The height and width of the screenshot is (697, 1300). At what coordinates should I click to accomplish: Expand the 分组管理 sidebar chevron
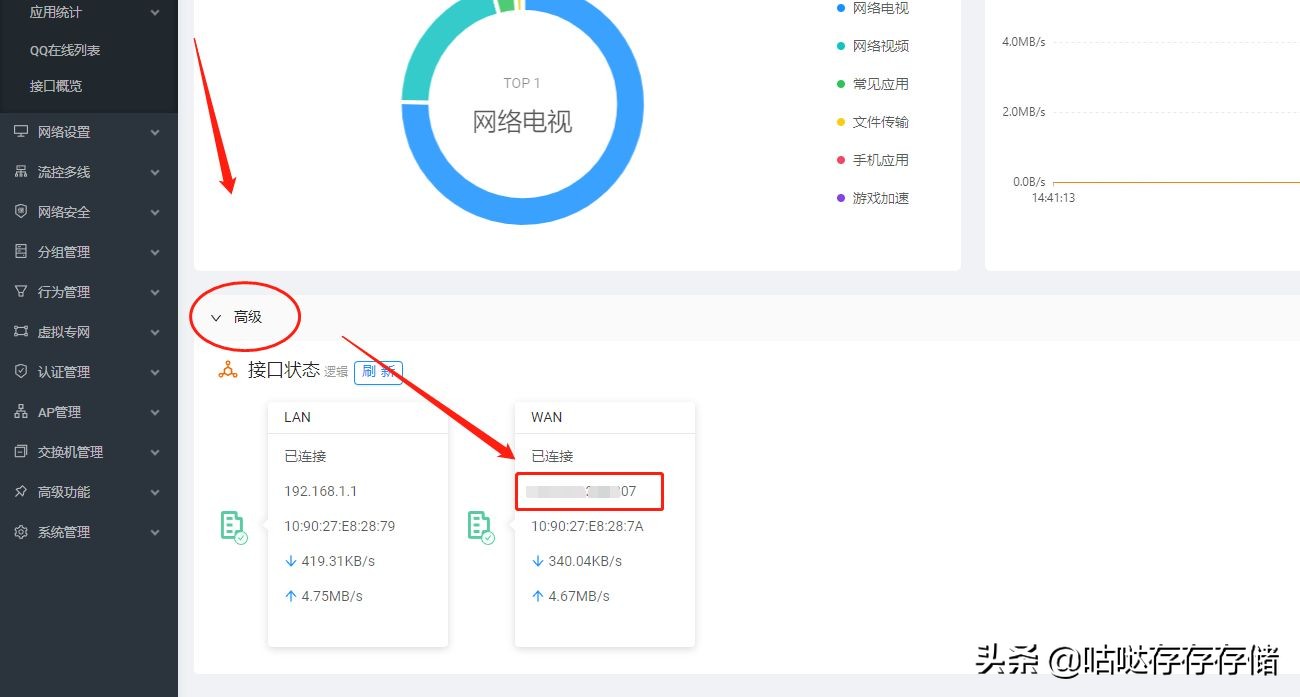[155, 251]
